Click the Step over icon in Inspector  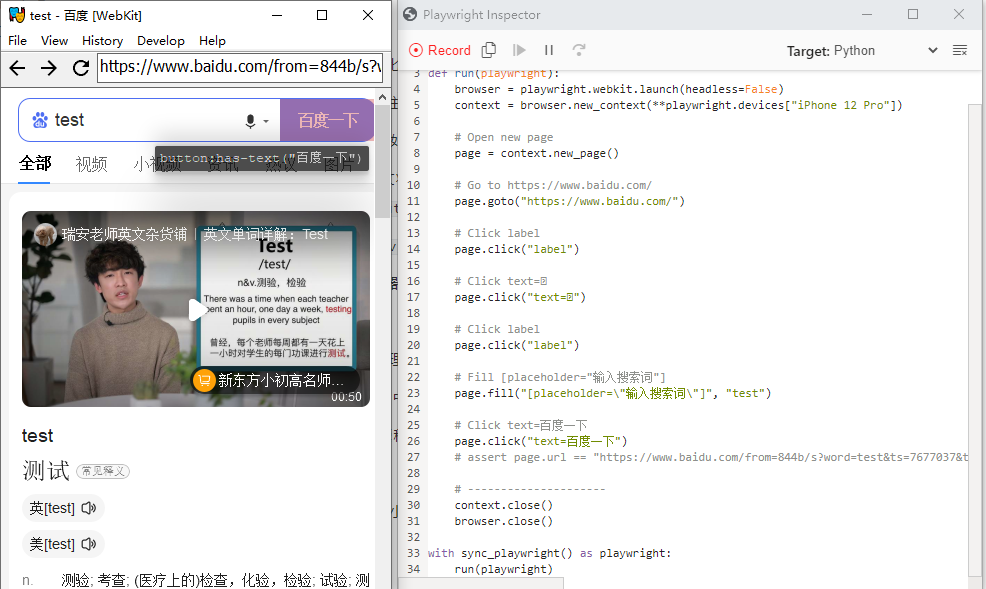[579, 50]
